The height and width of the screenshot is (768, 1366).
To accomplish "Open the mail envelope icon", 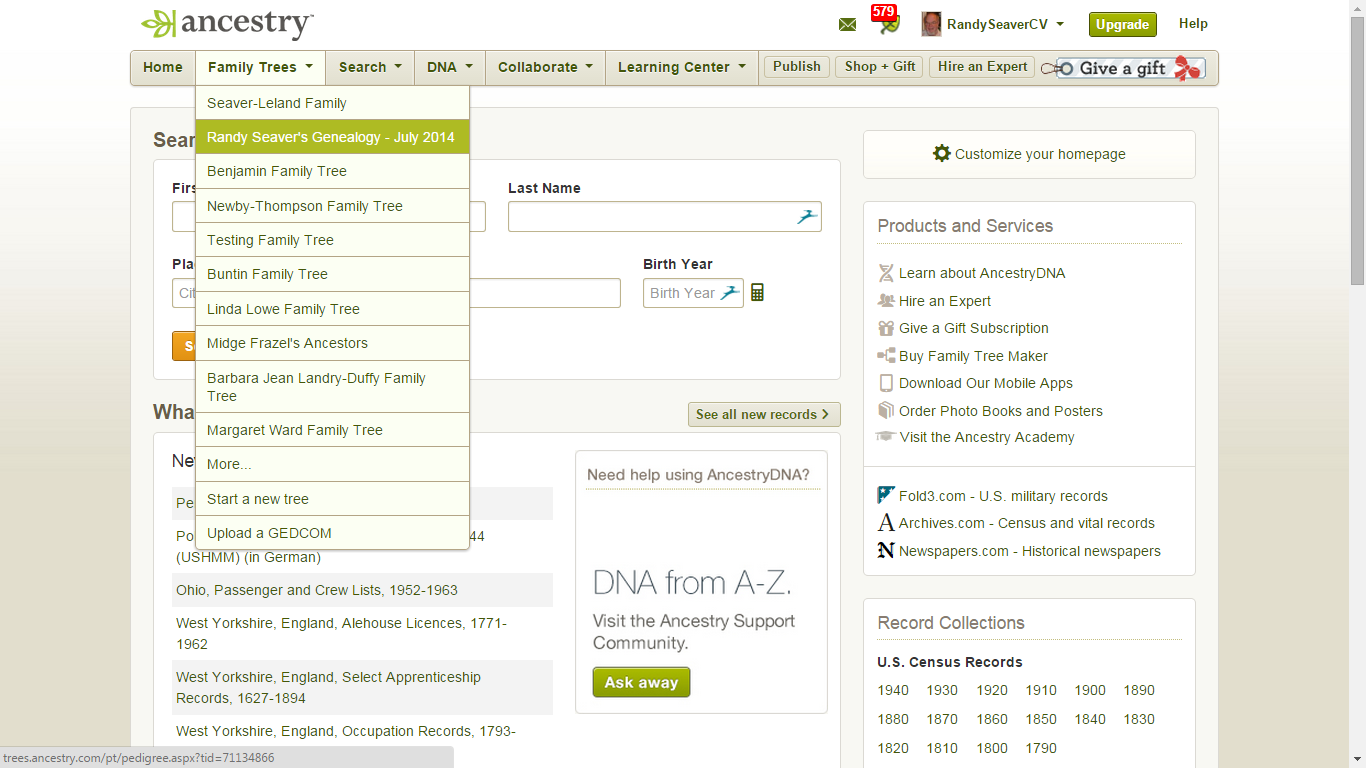I will (x=847, y=23).
